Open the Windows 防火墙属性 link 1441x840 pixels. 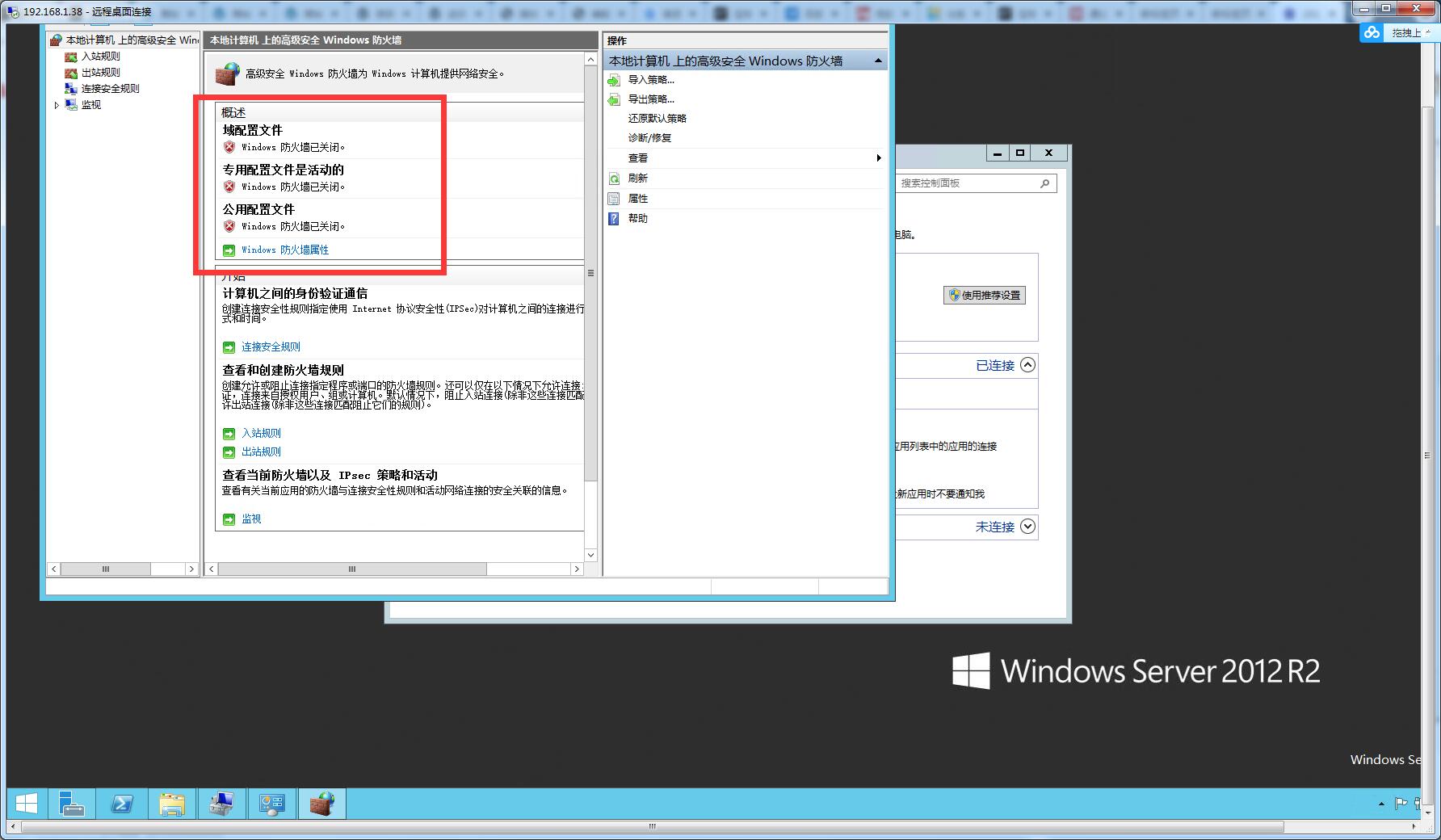tap(285, 250)
